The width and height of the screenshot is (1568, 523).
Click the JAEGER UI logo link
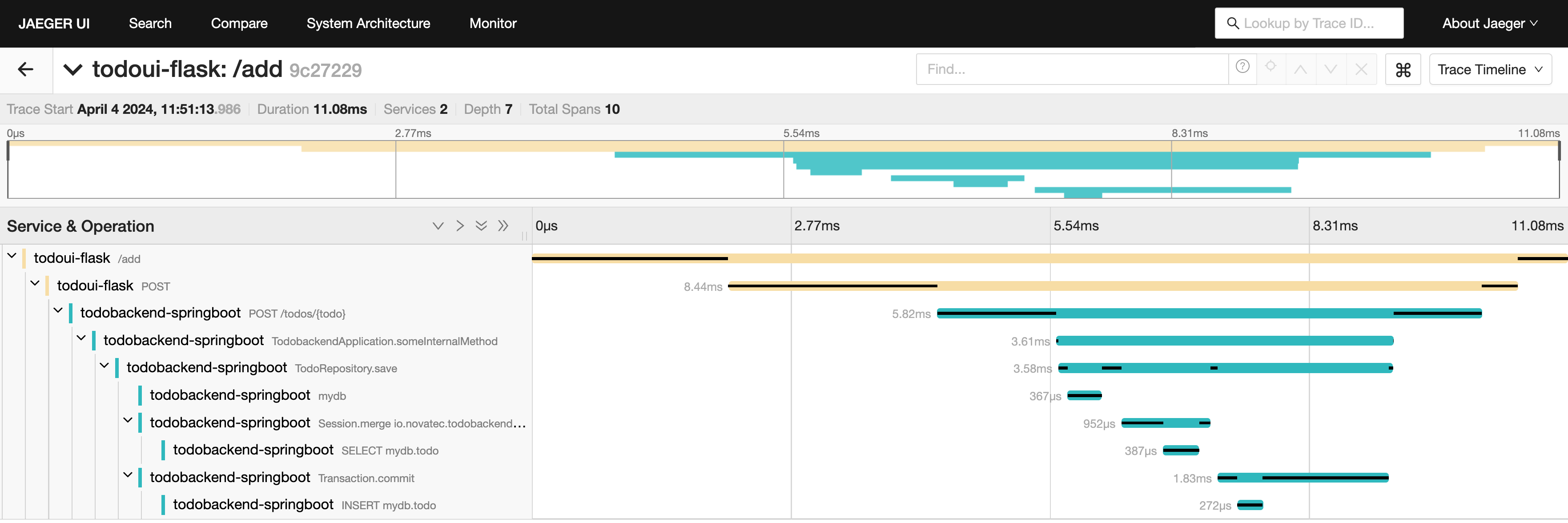point(53,23)
